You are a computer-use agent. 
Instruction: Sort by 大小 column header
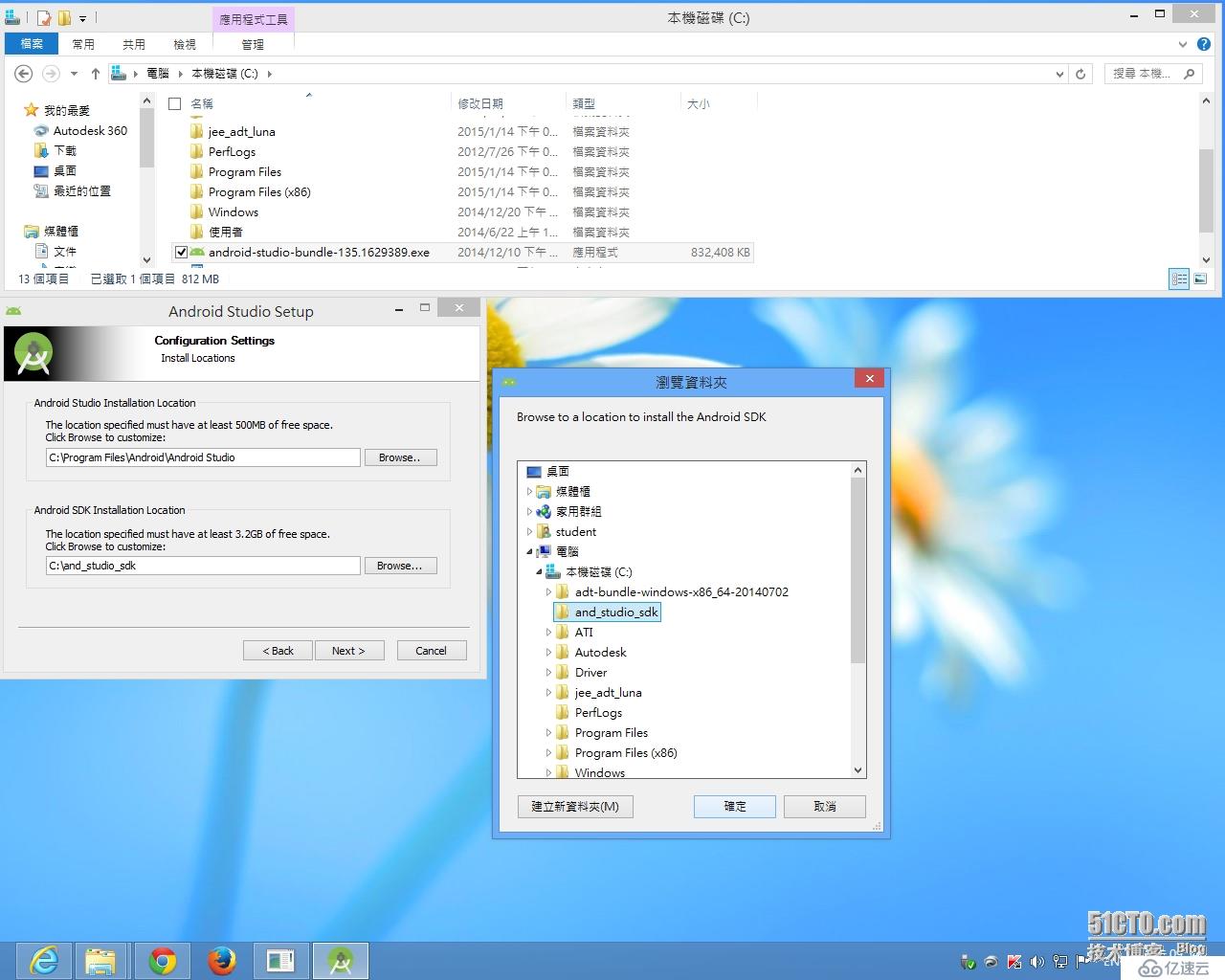tap(718, 103)
